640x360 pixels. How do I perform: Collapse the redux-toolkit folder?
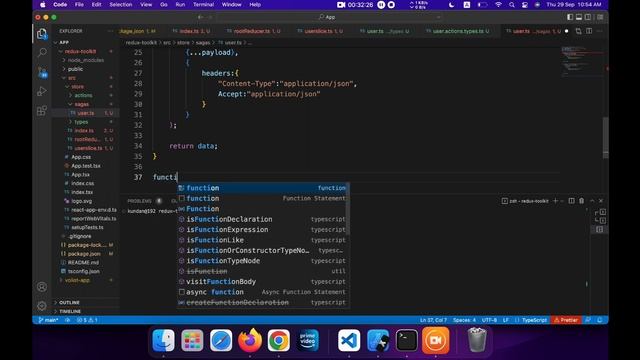point(80,51)
